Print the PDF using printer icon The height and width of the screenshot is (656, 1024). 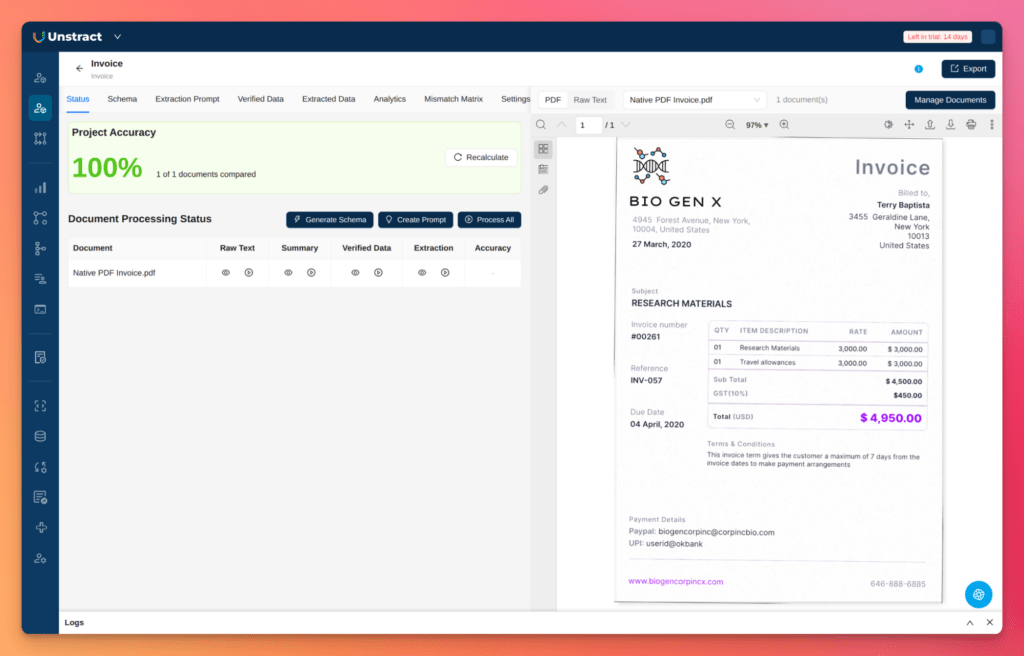click(x=971, y=125)
